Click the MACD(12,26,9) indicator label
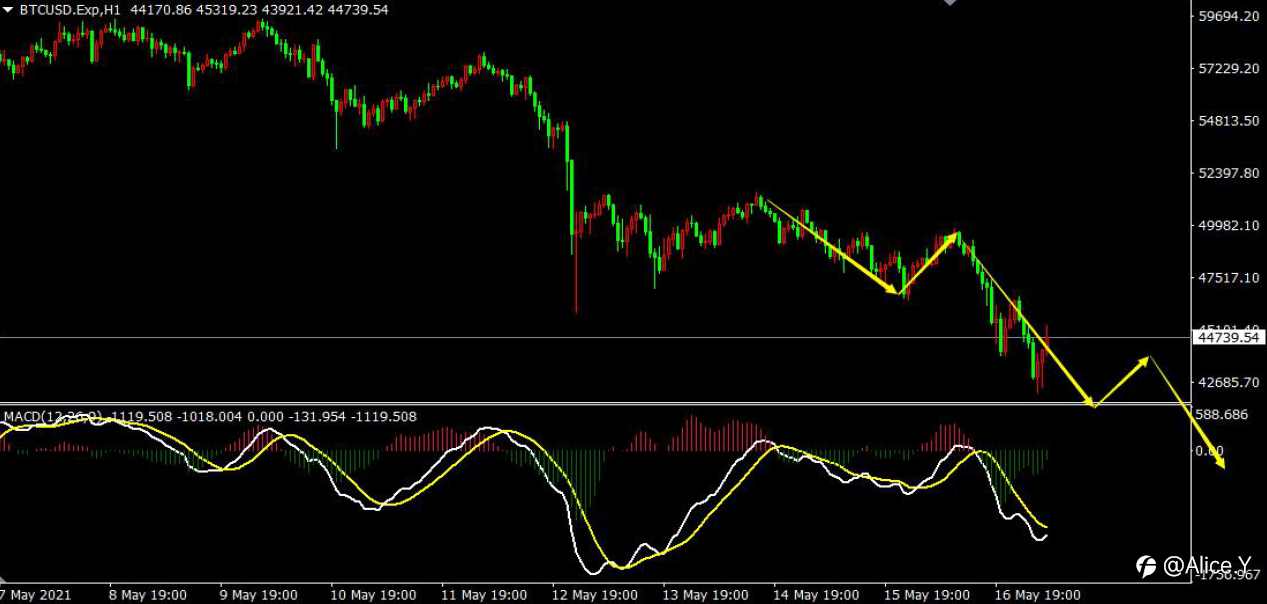This screenshot has height=604, width=1267. coord(54,417)
